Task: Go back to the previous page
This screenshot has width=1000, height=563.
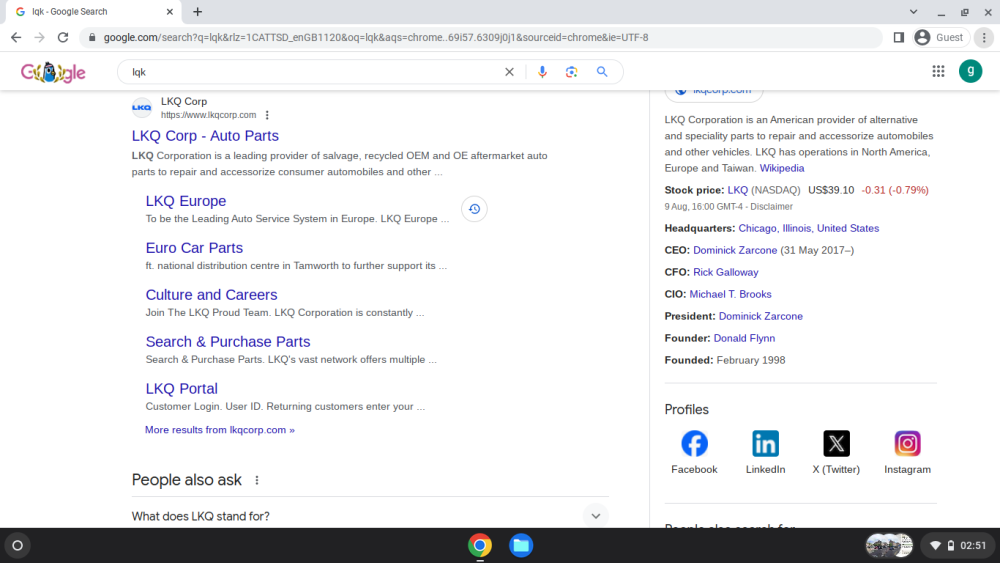Action: (x=16, y=38)
